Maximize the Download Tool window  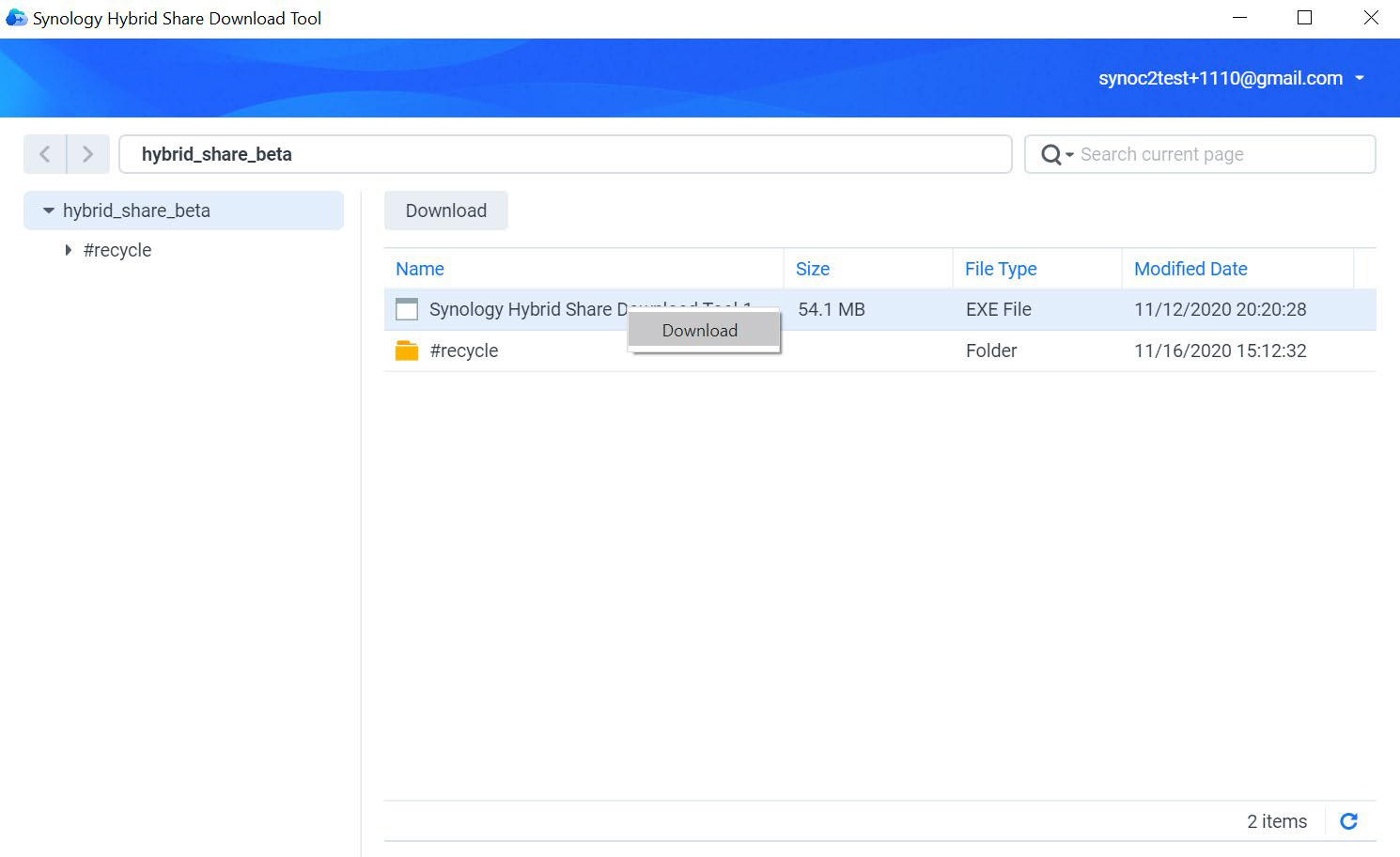click(1304, 18)
